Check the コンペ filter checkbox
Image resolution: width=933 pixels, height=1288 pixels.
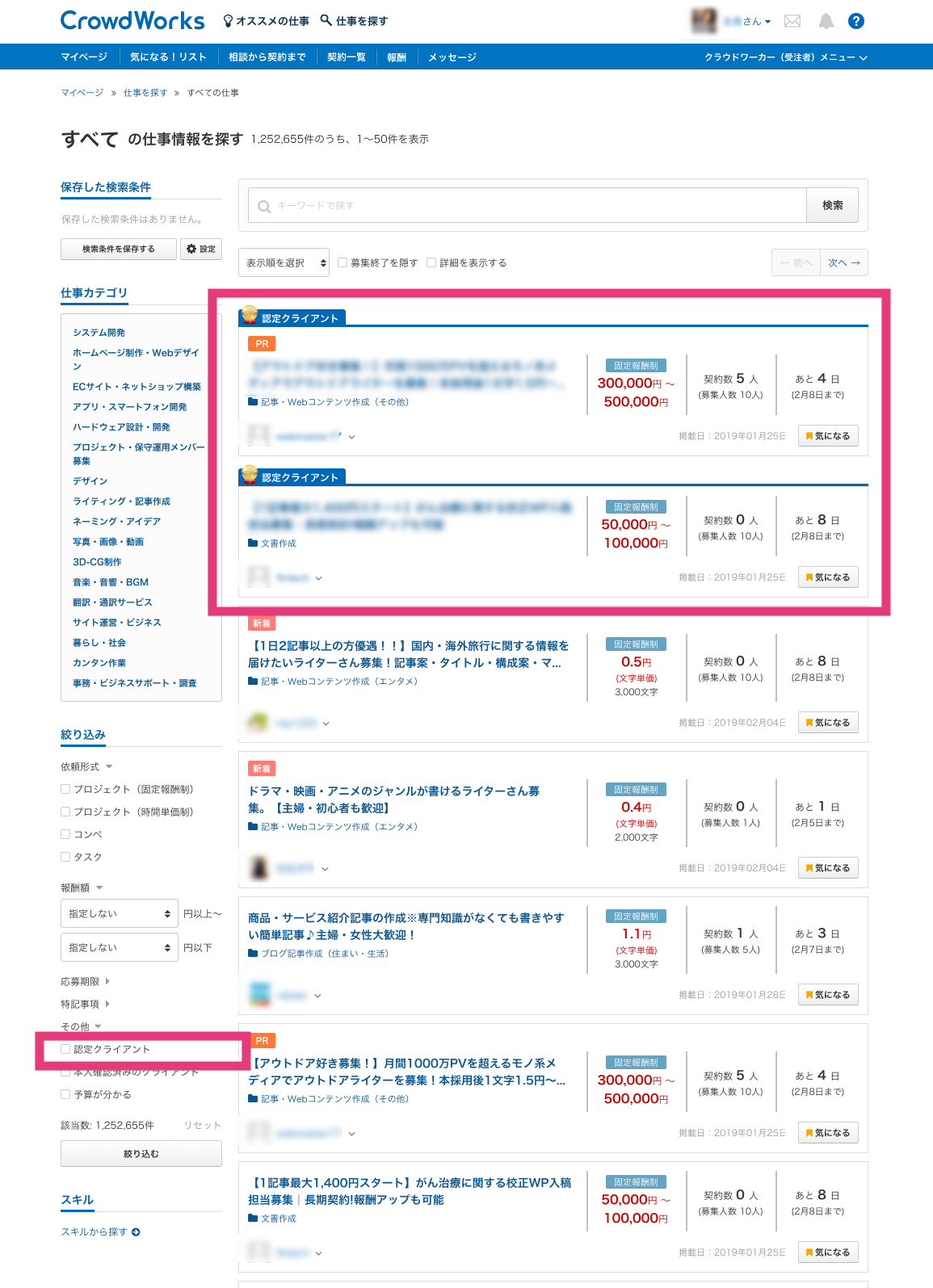[65, 834]
